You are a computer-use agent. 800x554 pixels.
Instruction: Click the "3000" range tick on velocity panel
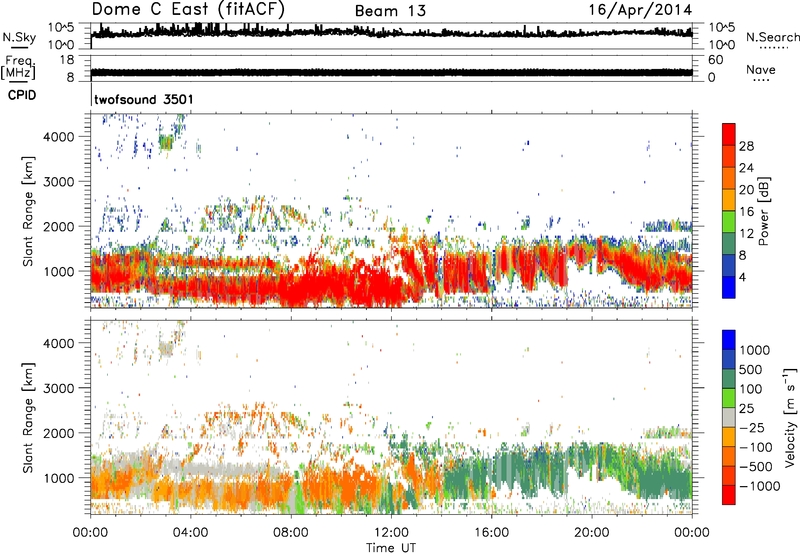click(59, 388)
